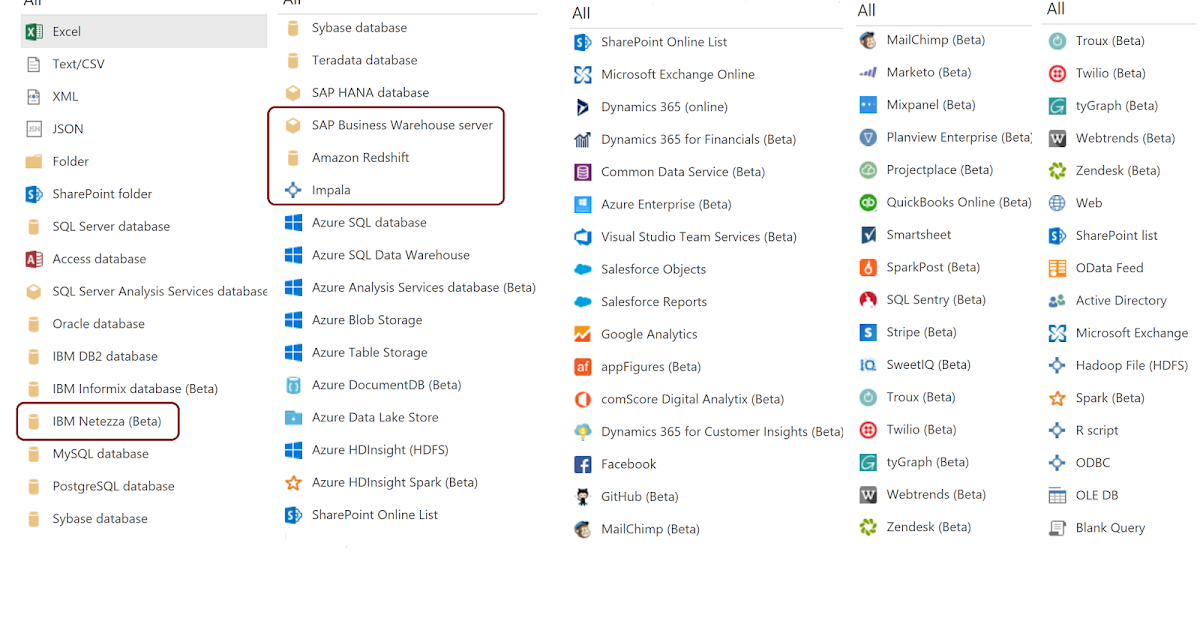Click the first All category header

pos(30,5)
